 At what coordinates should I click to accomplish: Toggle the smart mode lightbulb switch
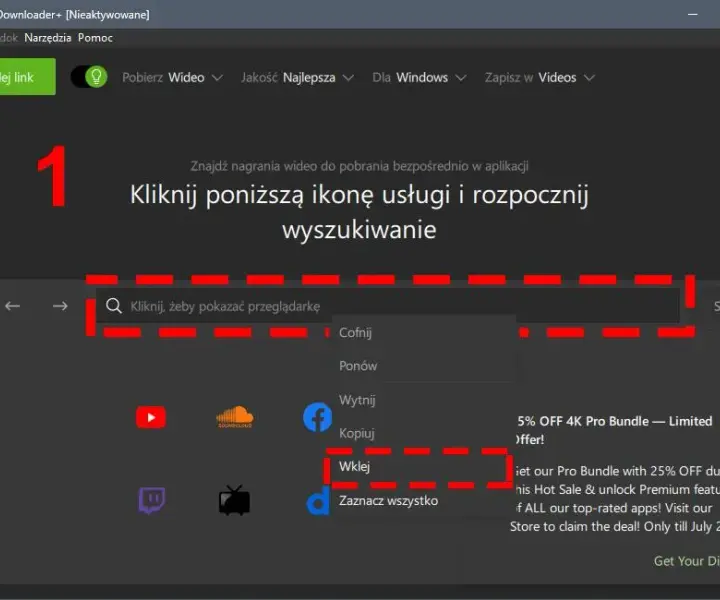[x=89, y=77]
